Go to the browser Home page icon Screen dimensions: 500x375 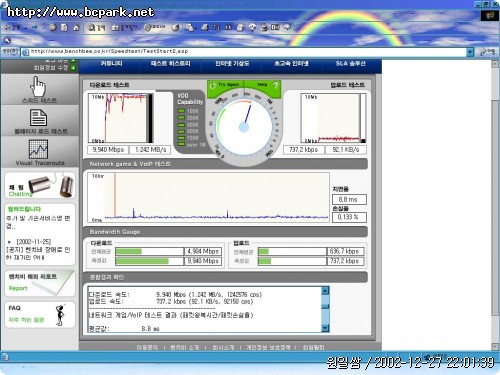pos(76,28)
